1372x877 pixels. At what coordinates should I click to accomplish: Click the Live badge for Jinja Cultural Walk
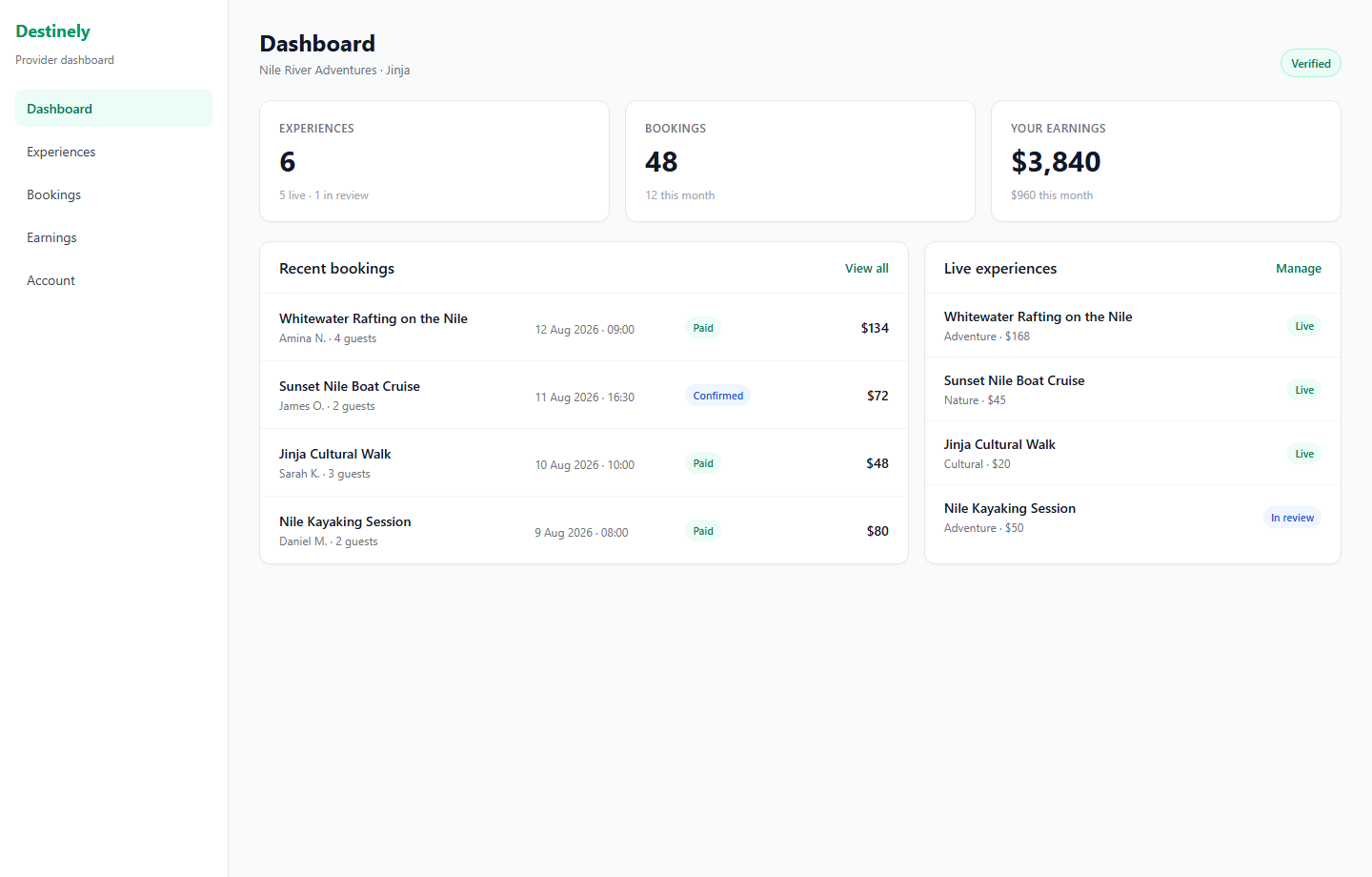1304,454
